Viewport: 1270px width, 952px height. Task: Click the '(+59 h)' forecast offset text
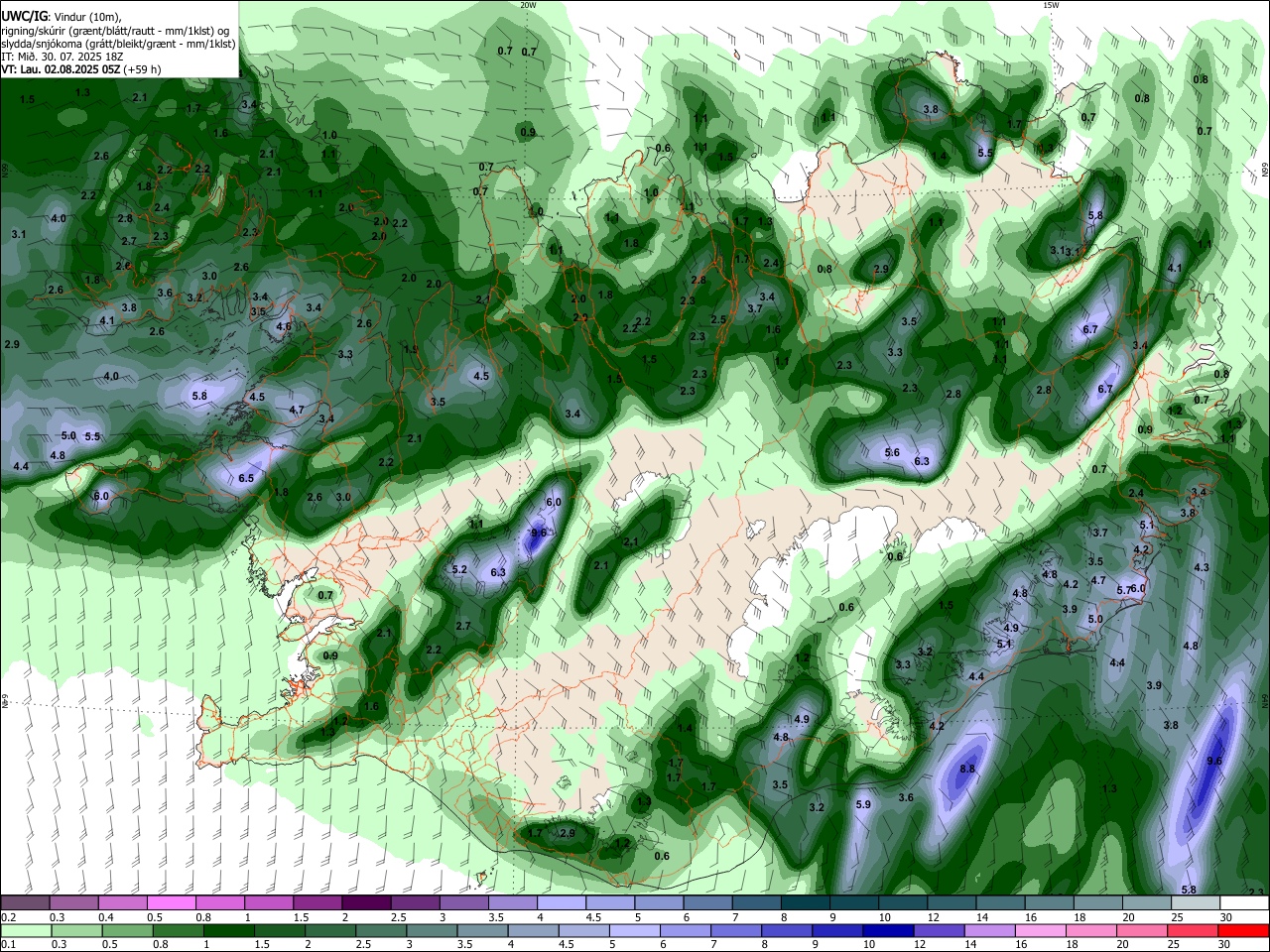(143, 69)
